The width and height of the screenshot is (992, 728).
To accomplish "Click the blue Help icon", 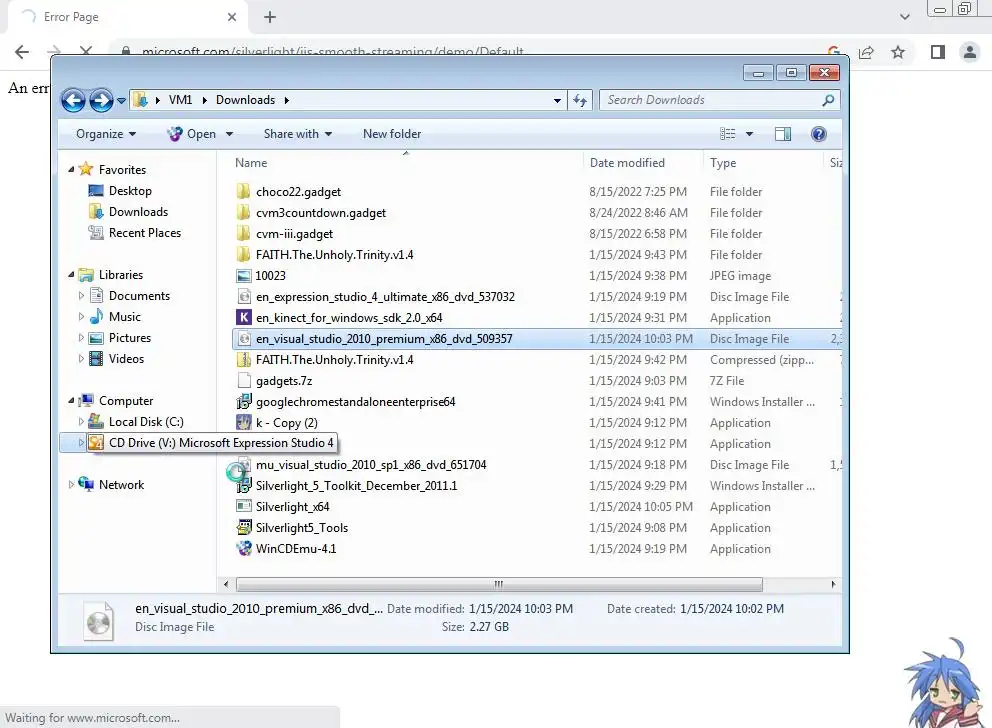I will tap(819, 134).
